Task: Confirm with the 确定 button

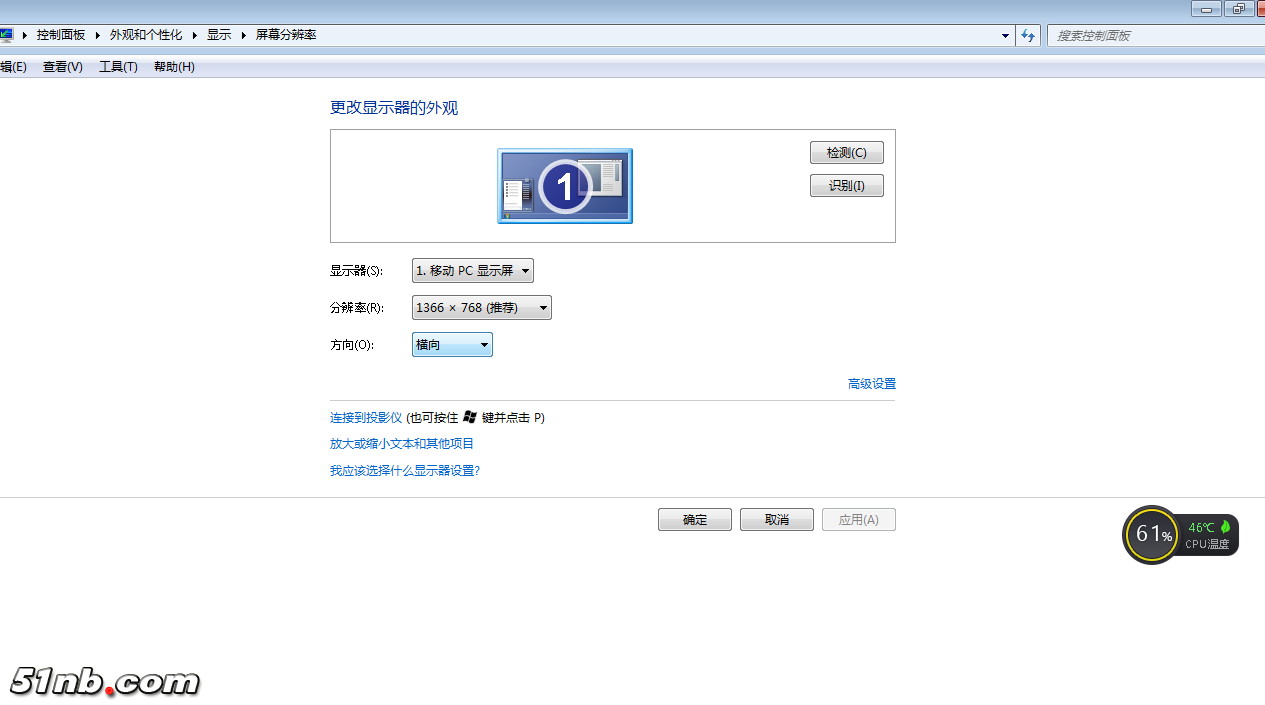Action: 694,520
